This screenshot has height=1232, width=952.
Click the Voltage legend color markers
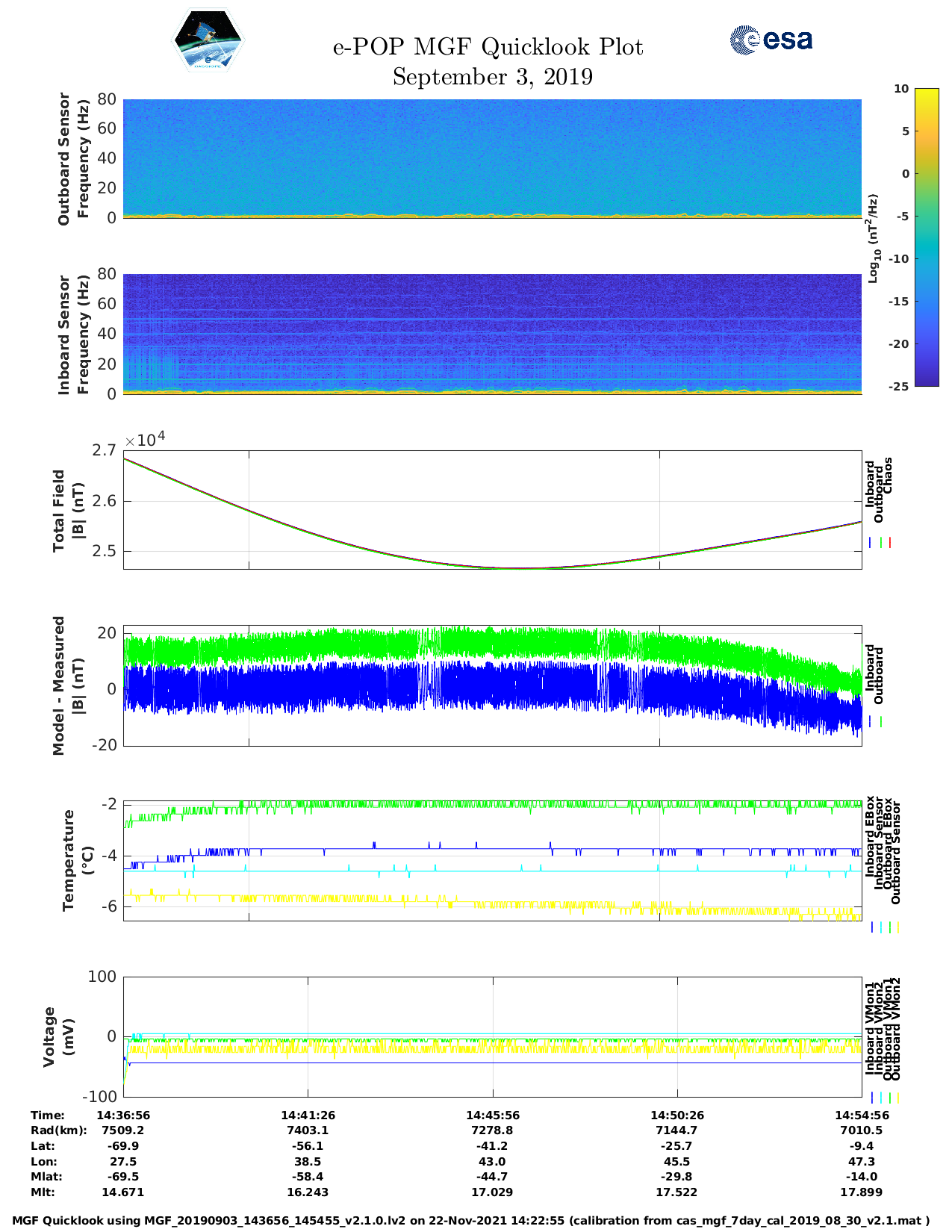tap(884, 1098)
